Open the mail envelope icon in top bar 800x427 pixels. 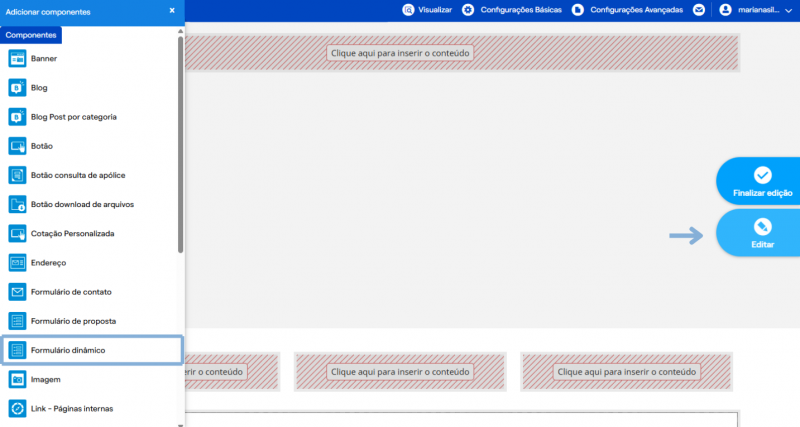click(699, 10)
